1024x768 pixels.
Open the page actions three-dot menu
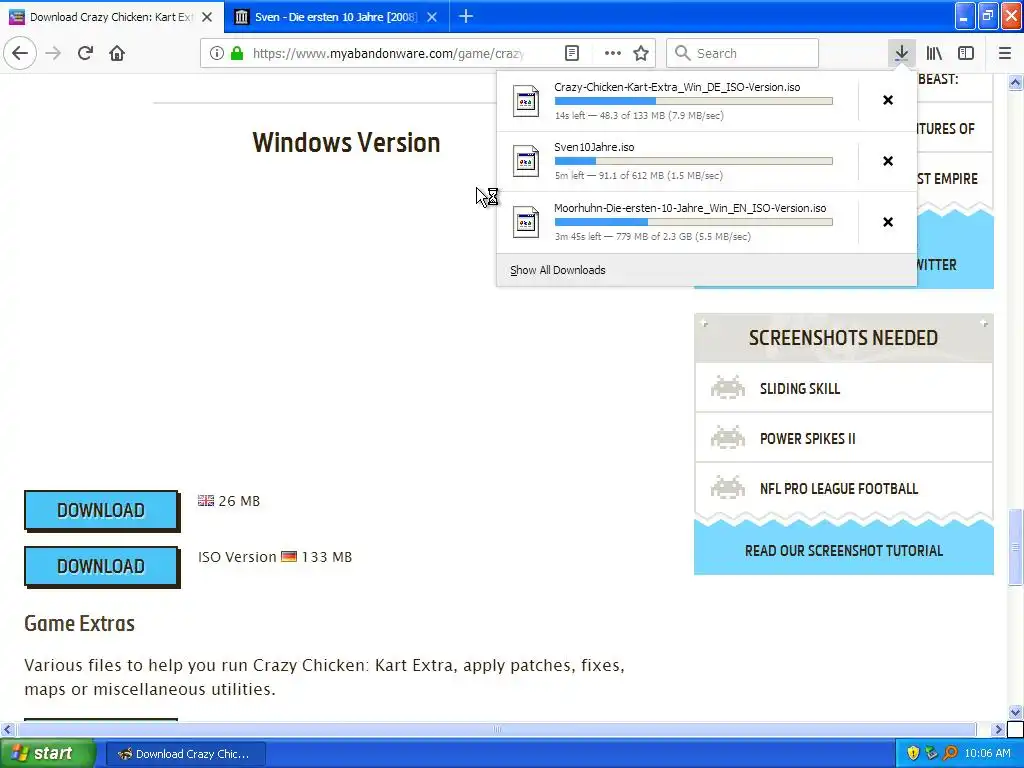click(x=613, y=53)
